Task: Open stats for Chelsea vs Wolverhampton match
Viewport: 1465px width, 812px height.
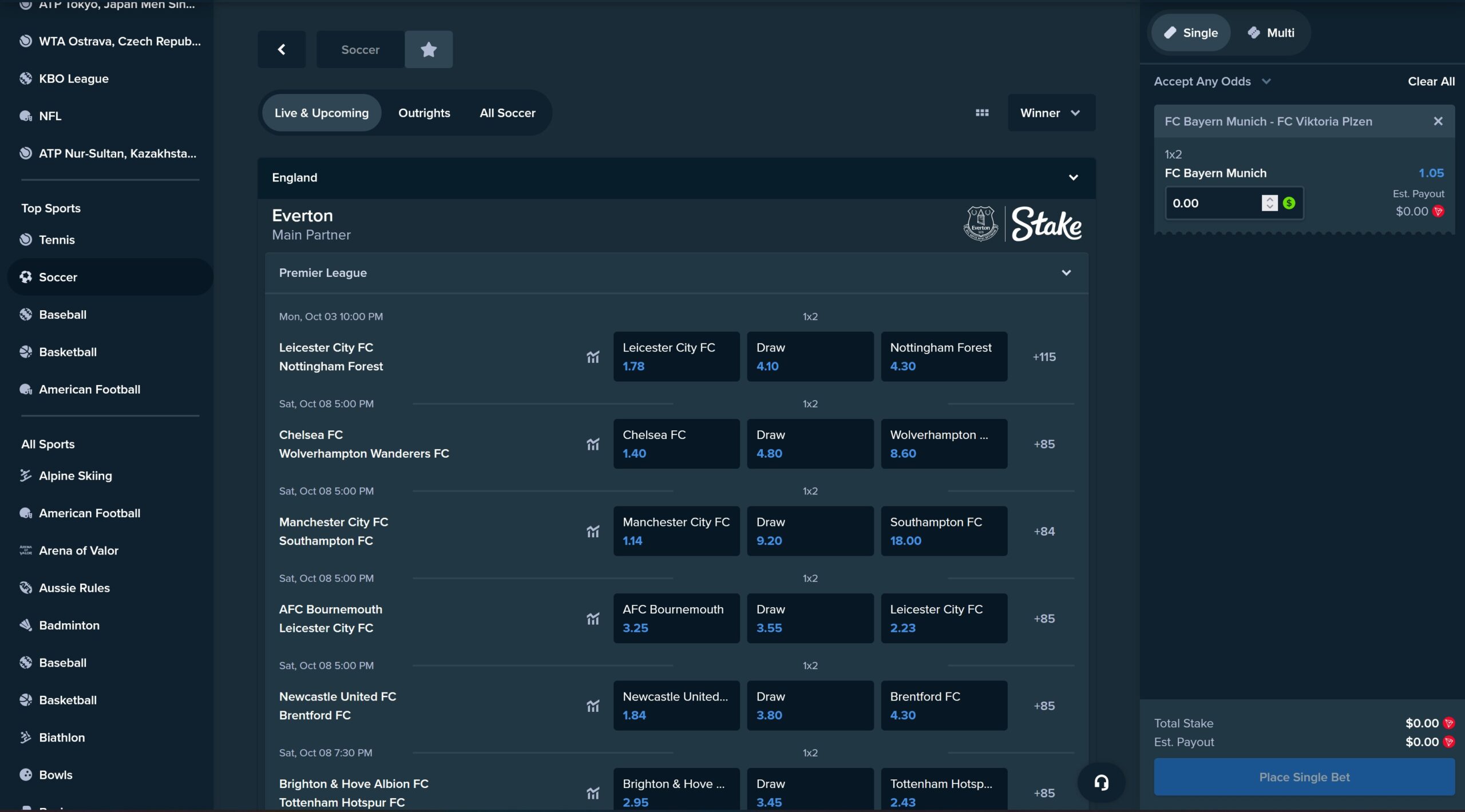Action: tap(593, 444)
